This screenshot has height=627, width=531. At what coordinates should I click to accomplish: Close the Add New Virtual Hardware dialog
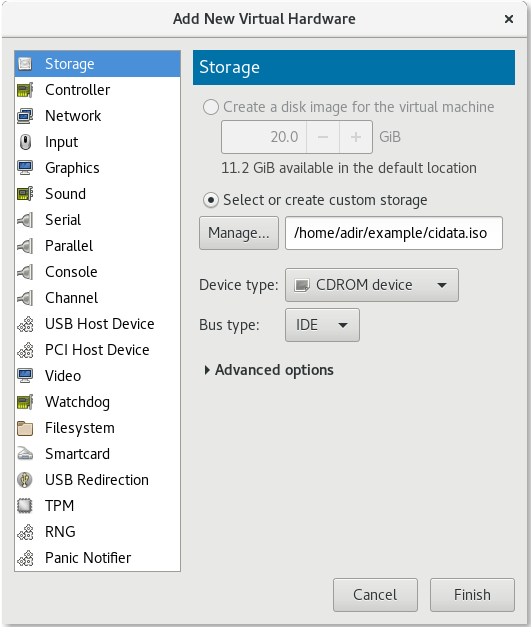(509, 19)
